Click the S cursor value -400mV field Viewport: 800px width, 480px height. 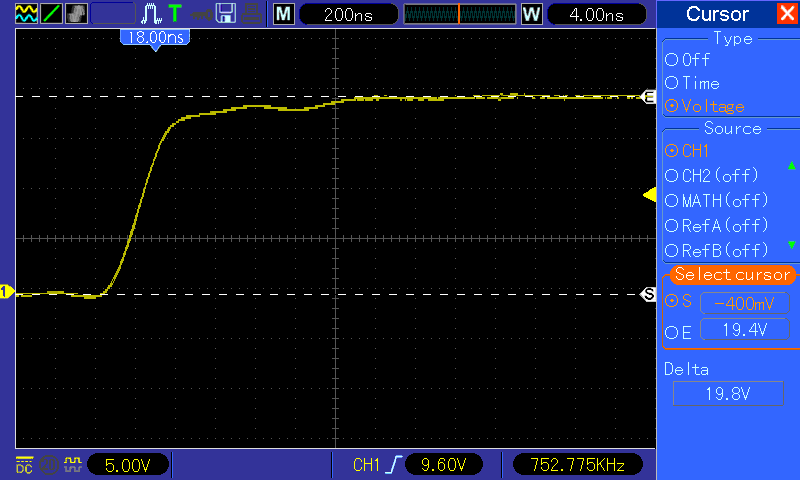coord(744,304)
